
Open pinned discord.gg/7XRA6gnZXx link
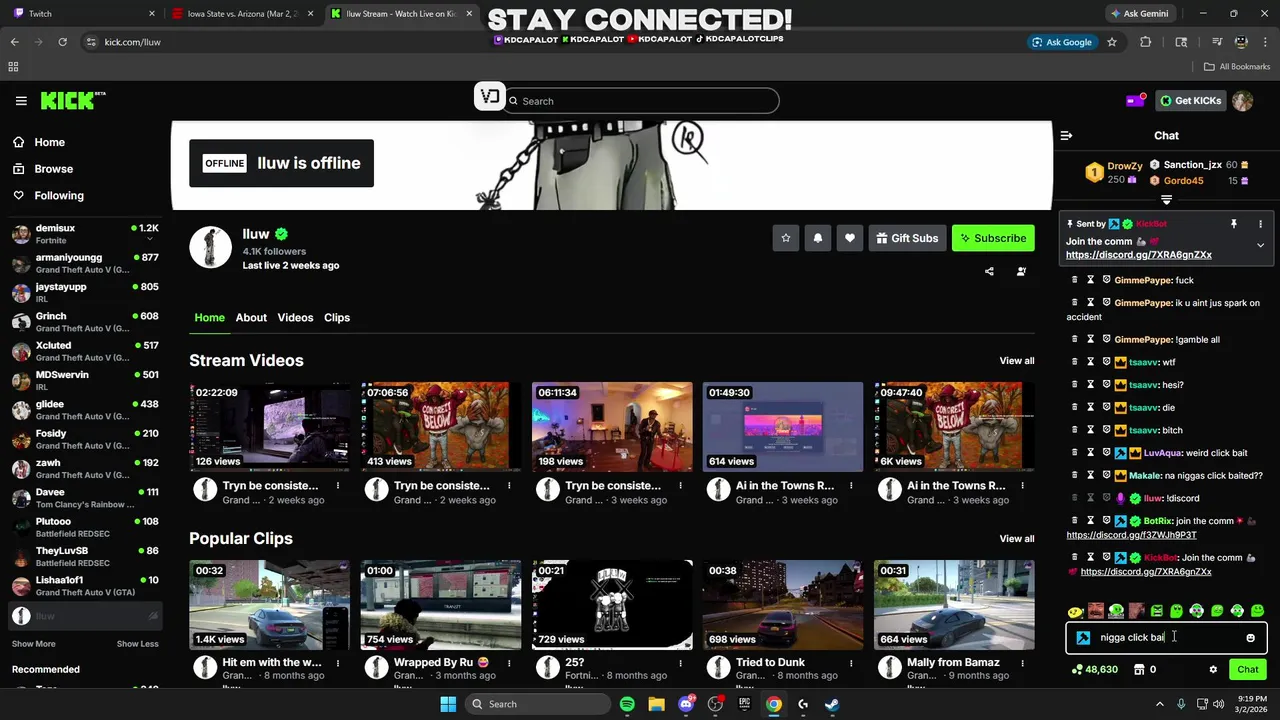tap(1138, 255)
